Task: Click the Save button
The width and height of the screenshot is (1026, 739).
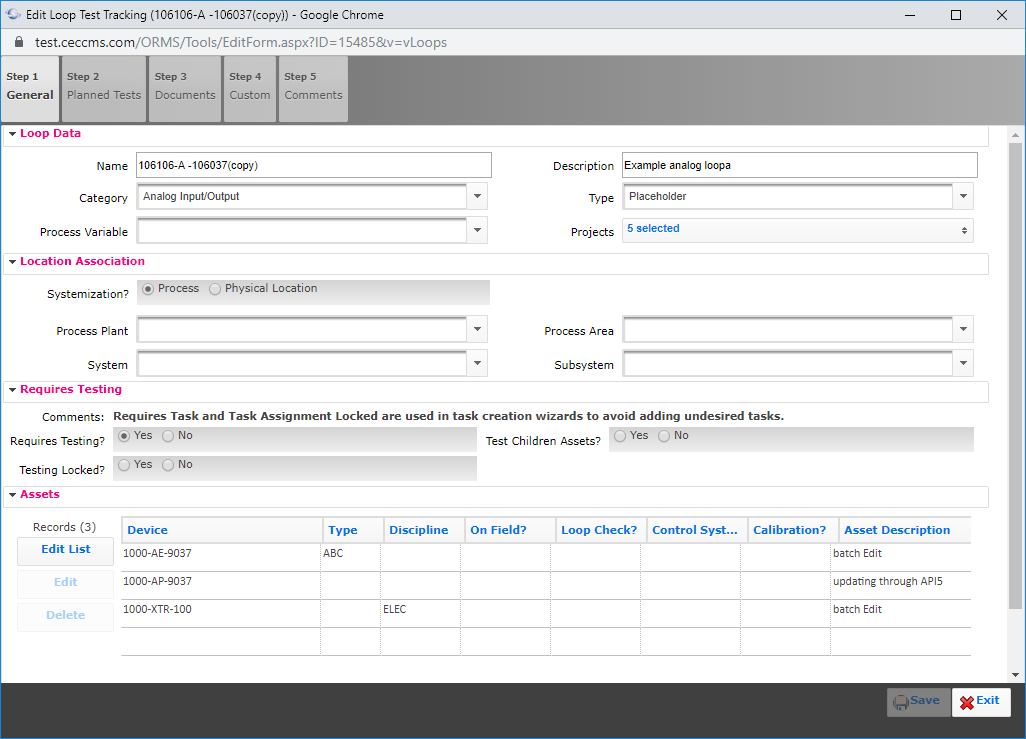Action: [918, 702]
